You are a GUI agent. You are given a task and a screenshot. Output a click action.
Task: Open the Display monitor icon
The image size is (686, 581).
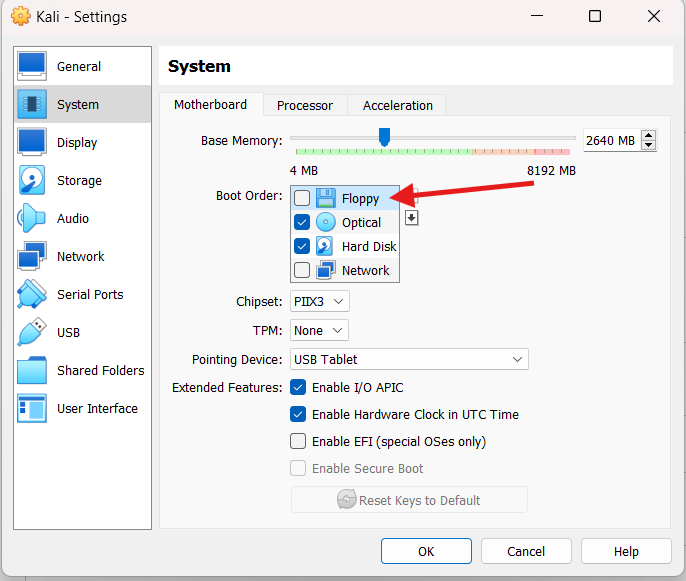[32, 142]
